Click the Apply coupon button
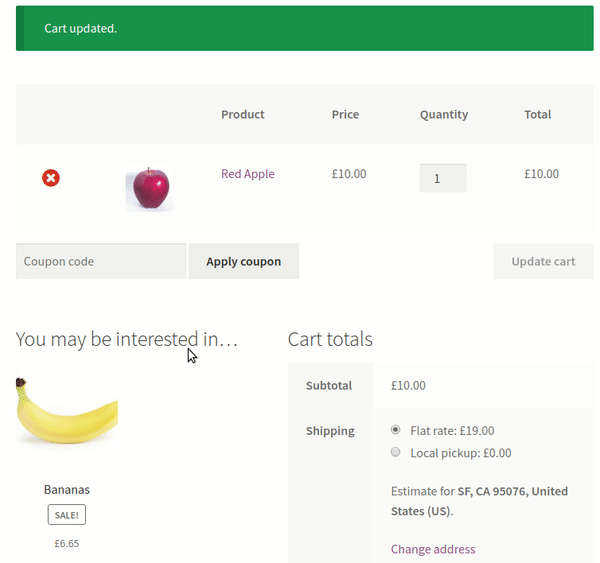 (x=244, y=261)
